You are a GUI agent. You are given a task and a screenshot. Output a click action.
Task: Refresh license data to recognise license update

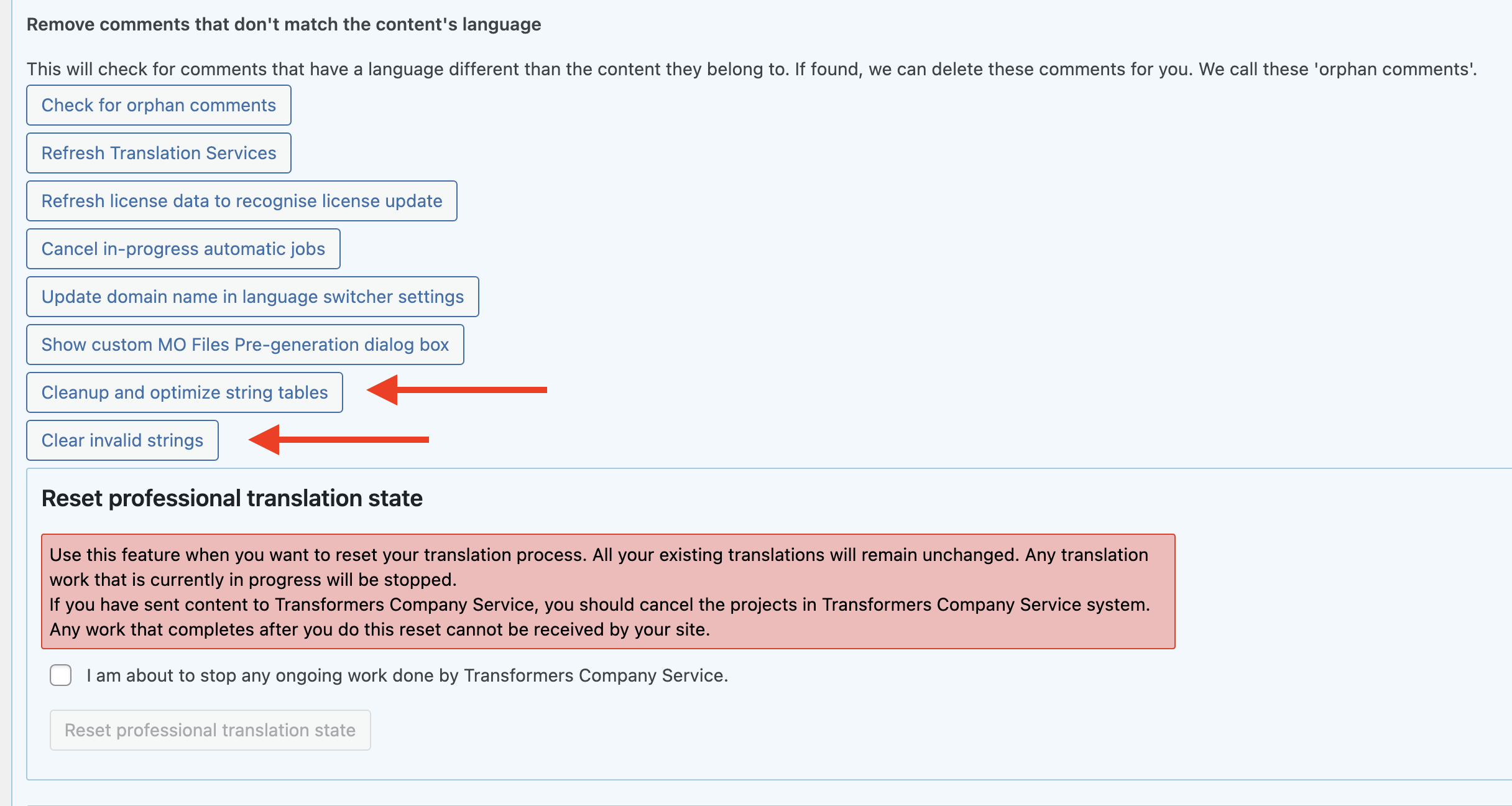coord(242,201)
